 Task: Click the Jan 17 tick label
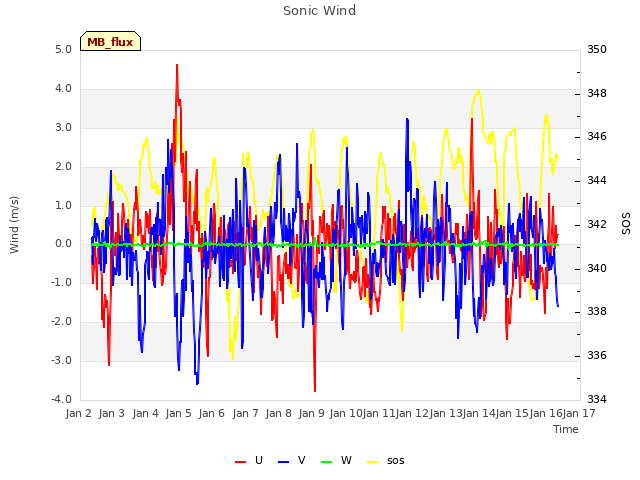pyautogui.click(x=579, y=413)
